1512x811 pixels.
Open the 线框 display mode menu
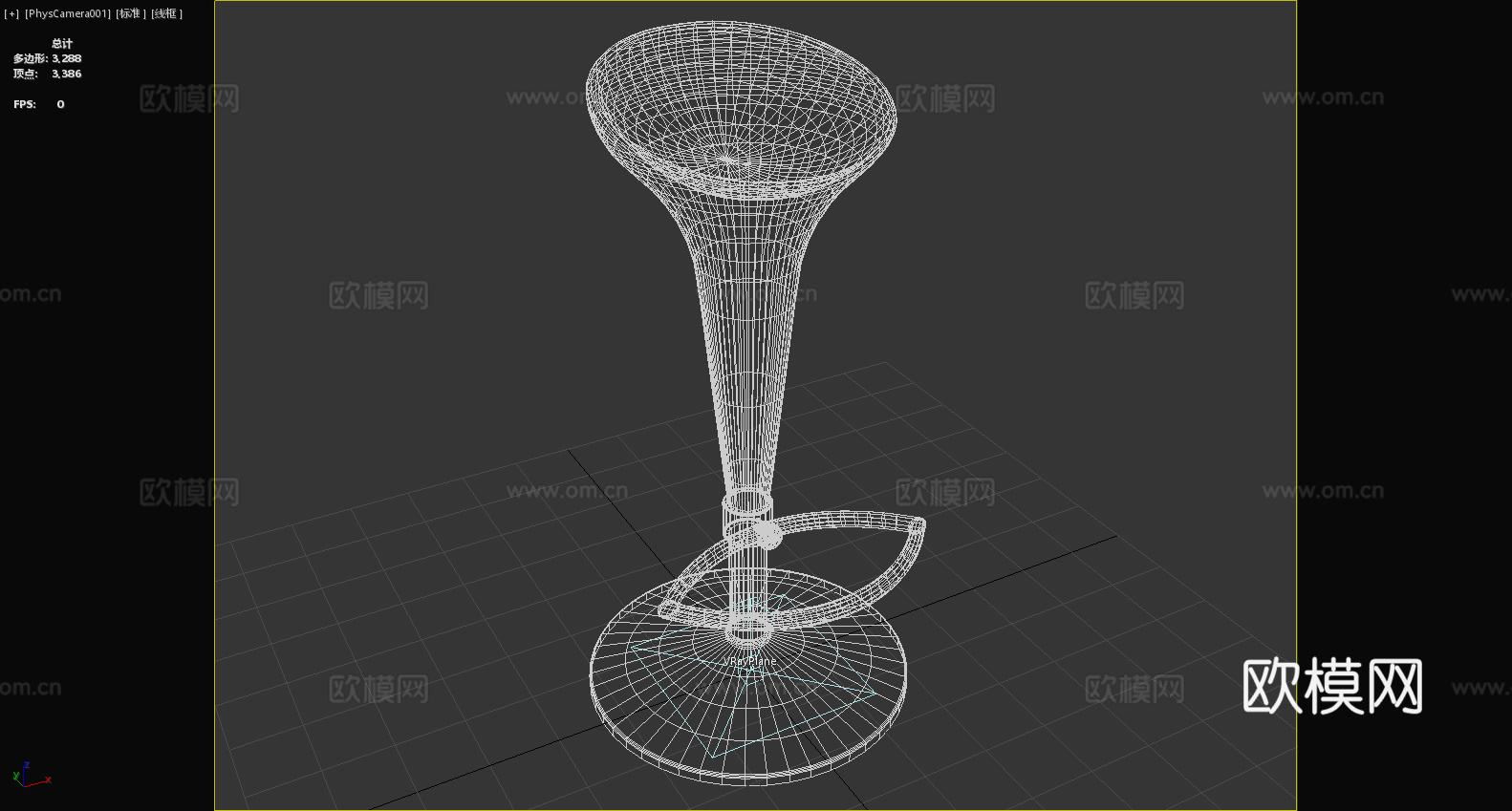click(x=166, y=14)
